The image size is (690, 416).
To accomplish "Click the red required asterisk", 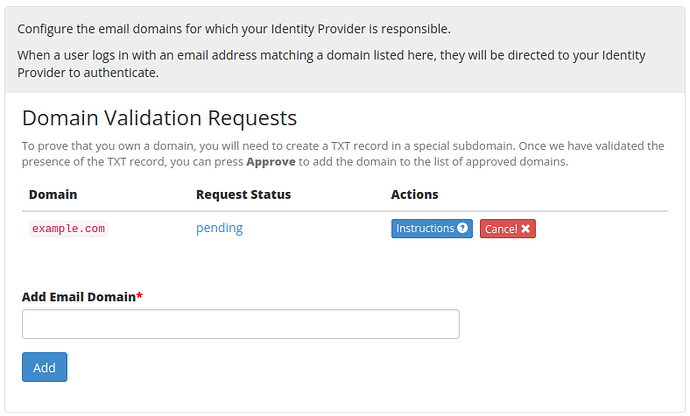I will coord(139,296).
